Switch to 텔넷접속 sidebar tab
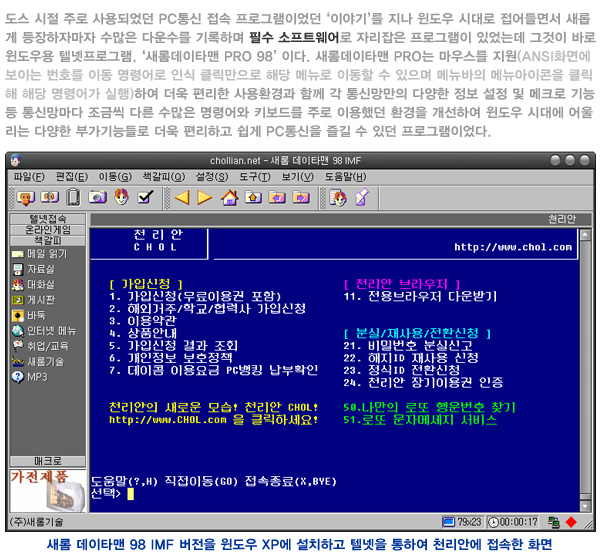This screenshot has width=600, height=556. click(48, 219)
